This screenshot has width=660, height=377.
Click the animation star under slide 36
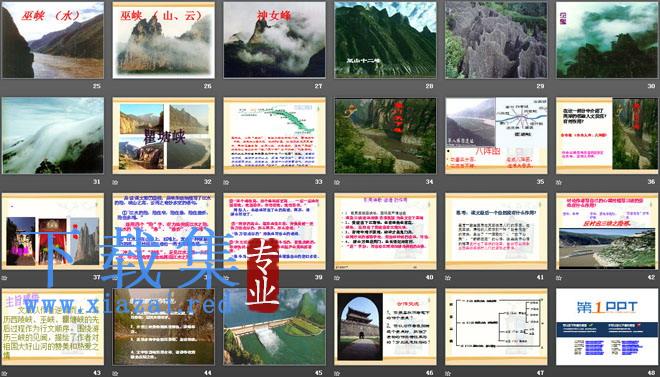click(x=559, y=183)
